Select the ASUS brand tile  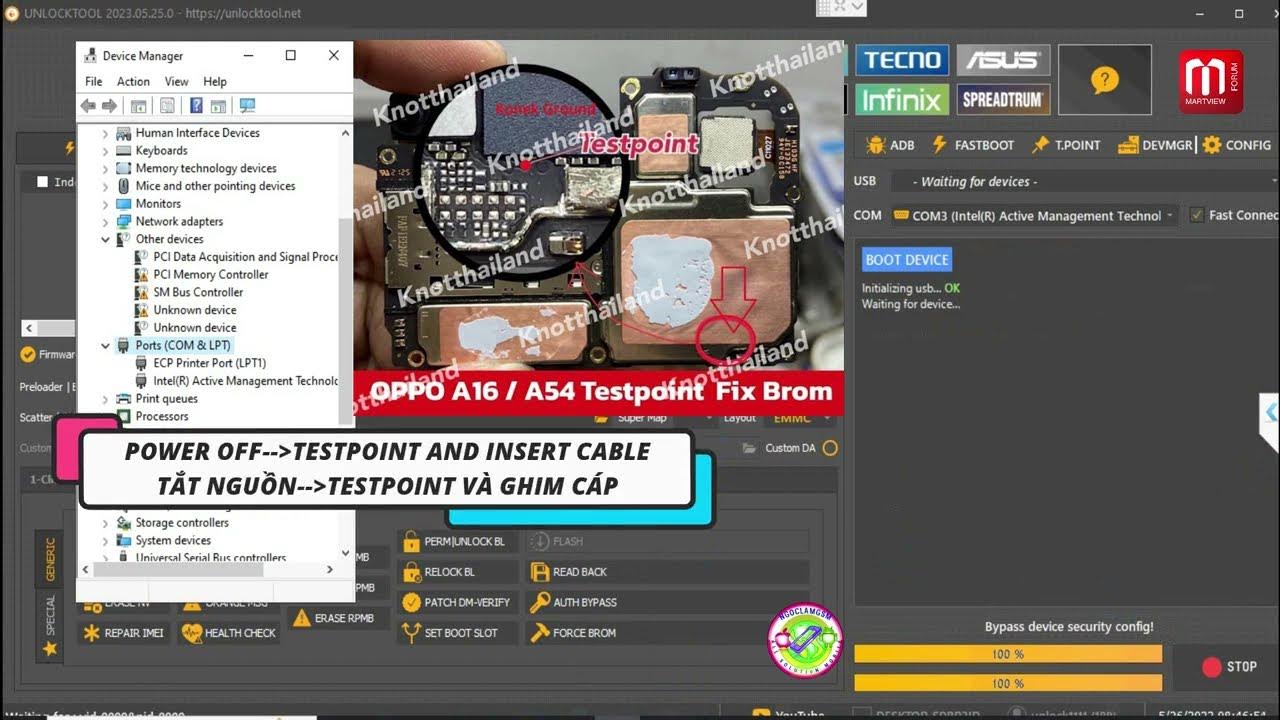pos(1003,60)
